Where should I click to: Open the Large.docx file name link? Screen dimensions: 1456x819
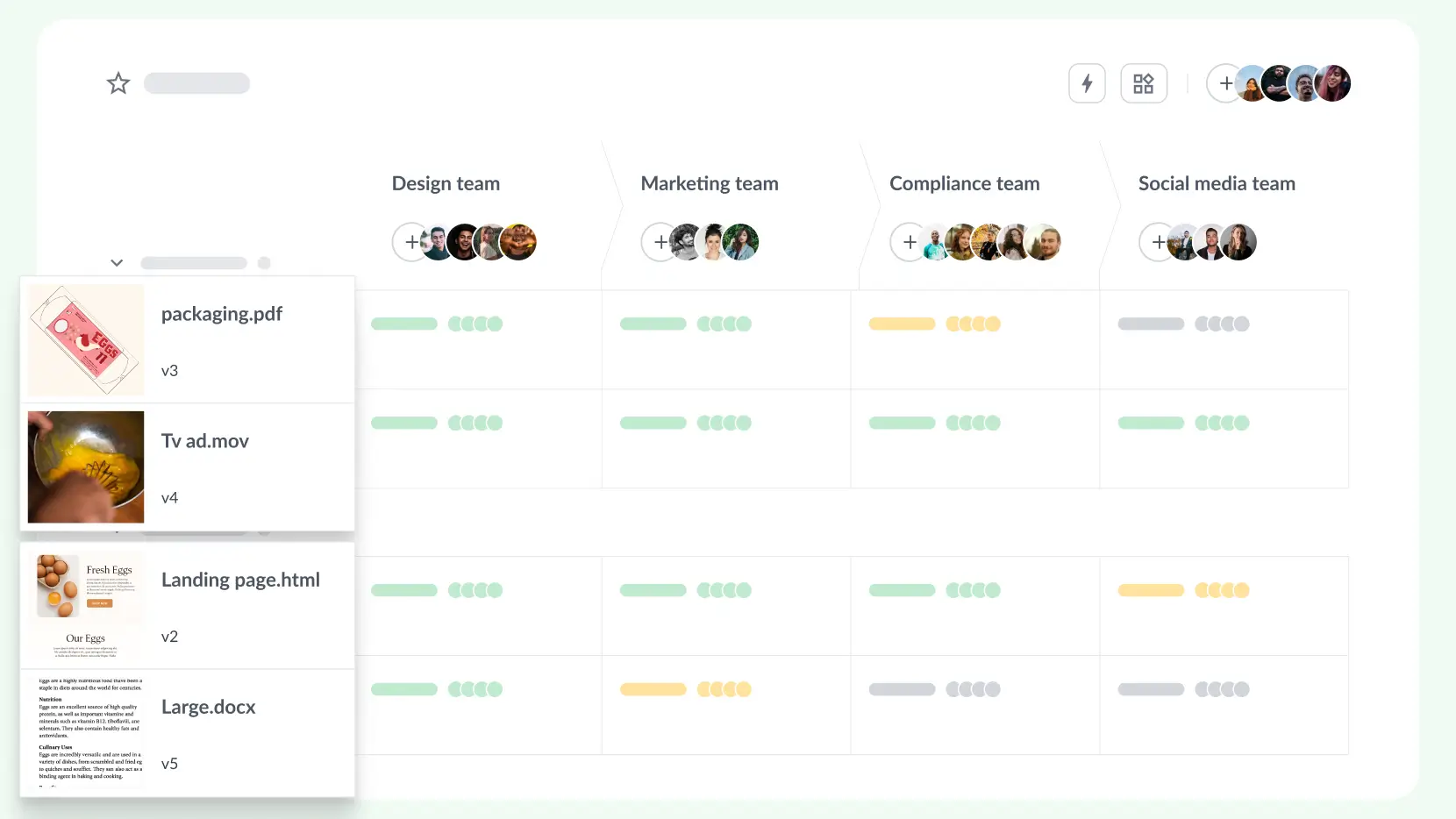[x=208, y=708]
